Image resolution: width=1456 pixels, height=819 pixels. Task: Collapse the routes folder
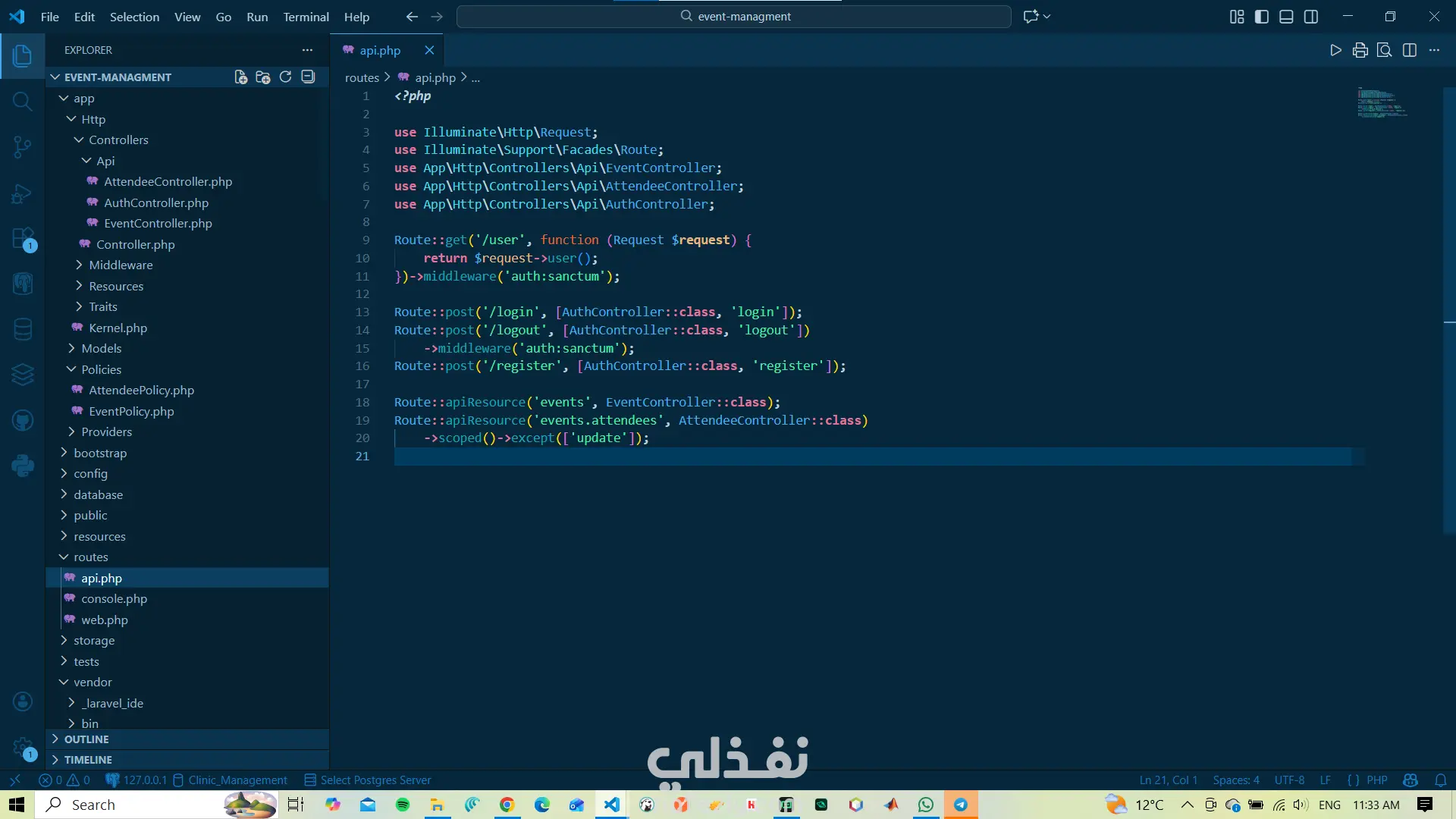(x=90, y=557)
